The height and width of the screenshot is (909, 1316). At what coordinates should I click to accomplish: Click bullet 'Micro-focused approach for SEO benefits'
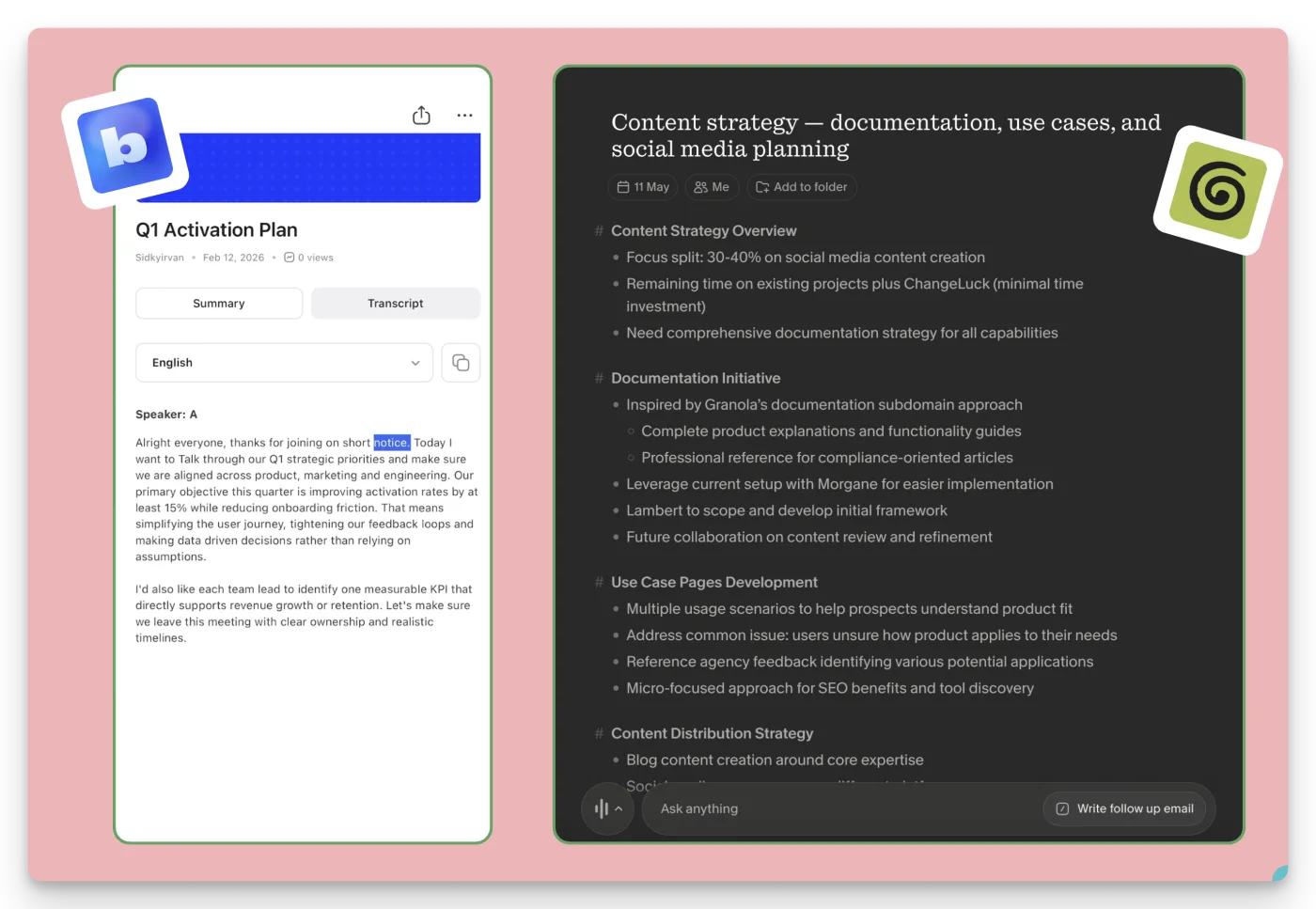[830, 688]
